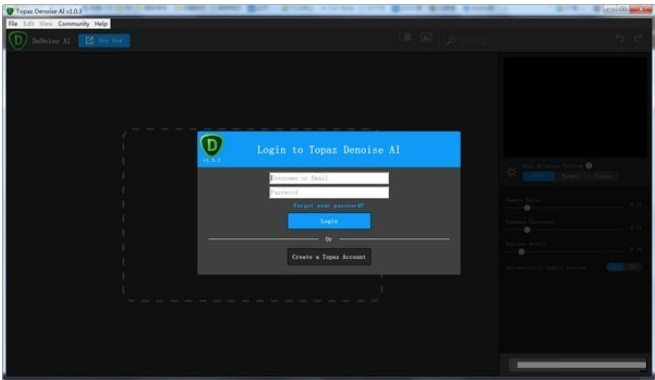Click the blue Login button
Viewport: 655px width, 380px height.
tap(329, 221)
